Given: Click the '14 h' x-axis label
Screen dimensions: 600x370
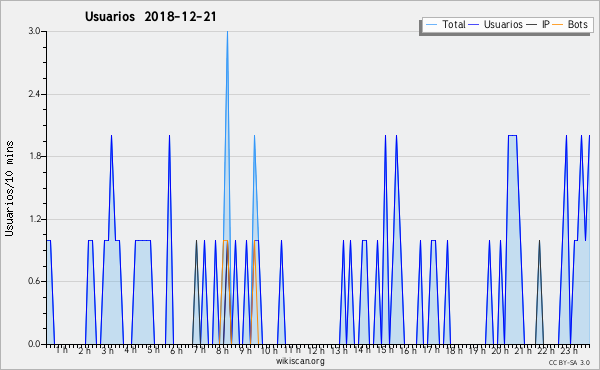Looking at the screenshot, I should point(362,350).
